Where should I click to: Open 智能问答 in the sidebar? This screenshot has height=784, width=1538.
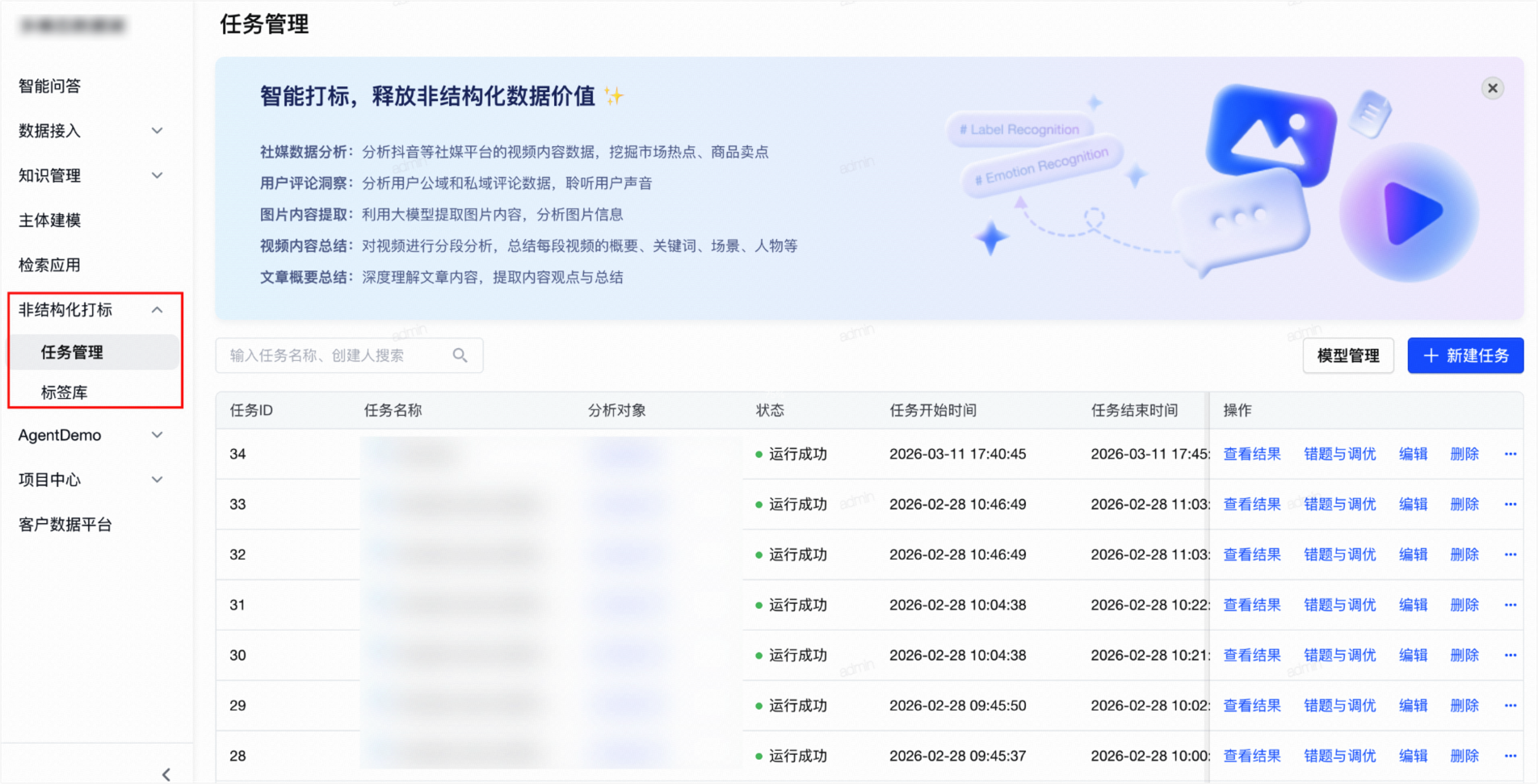pos(49,86)
